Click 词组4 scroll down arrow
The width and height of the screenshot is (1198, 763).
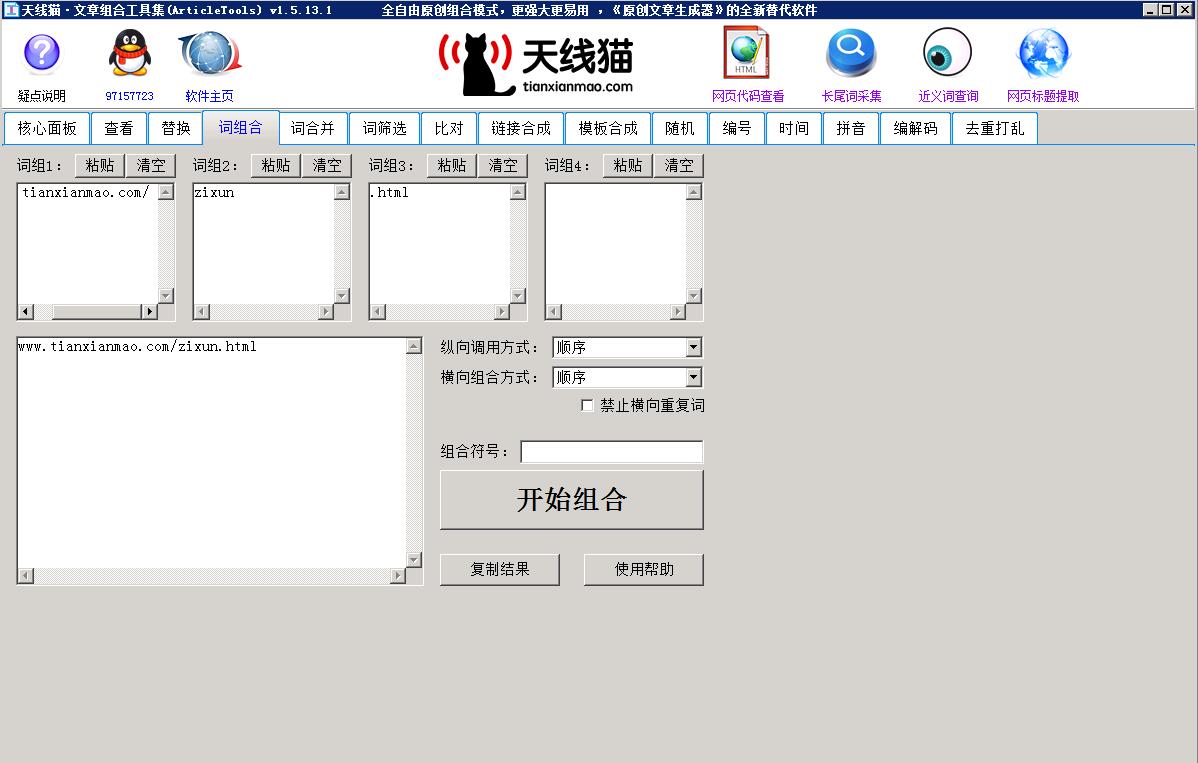(x=694, y=296)
